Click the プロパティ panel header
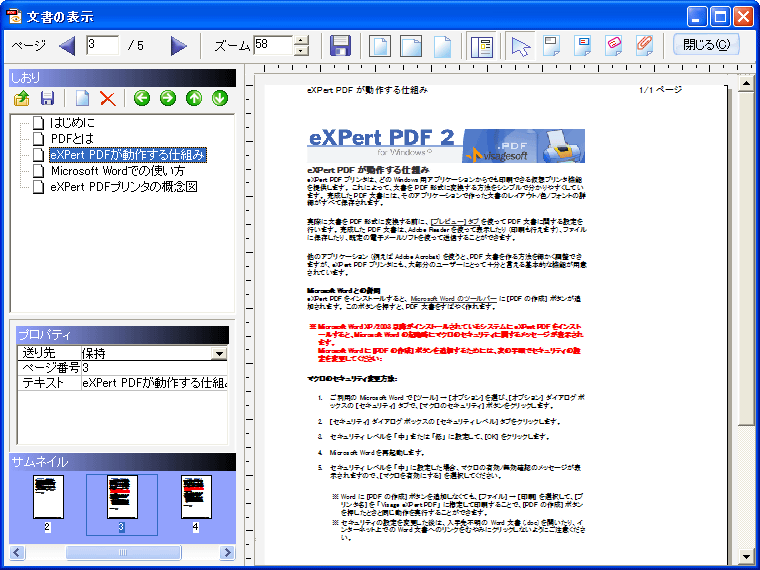This screenshot has width=760, height=570. [122, 335]
